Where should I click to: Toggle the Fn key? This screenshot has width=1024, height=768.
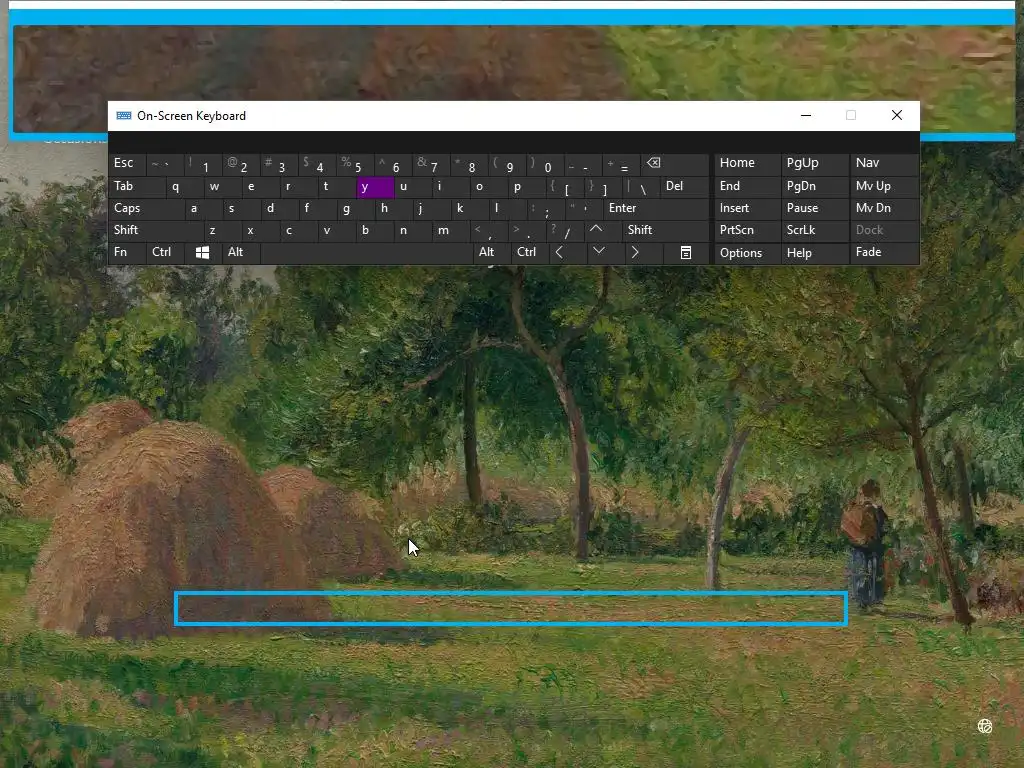tap(127, 252)
